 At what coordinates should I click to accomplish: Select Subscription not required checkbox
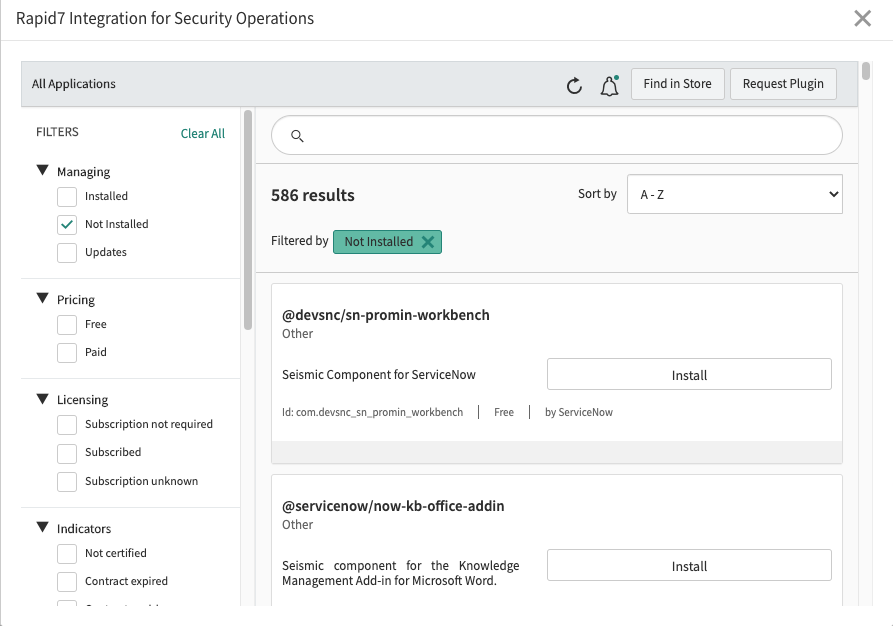pos(67,424)
